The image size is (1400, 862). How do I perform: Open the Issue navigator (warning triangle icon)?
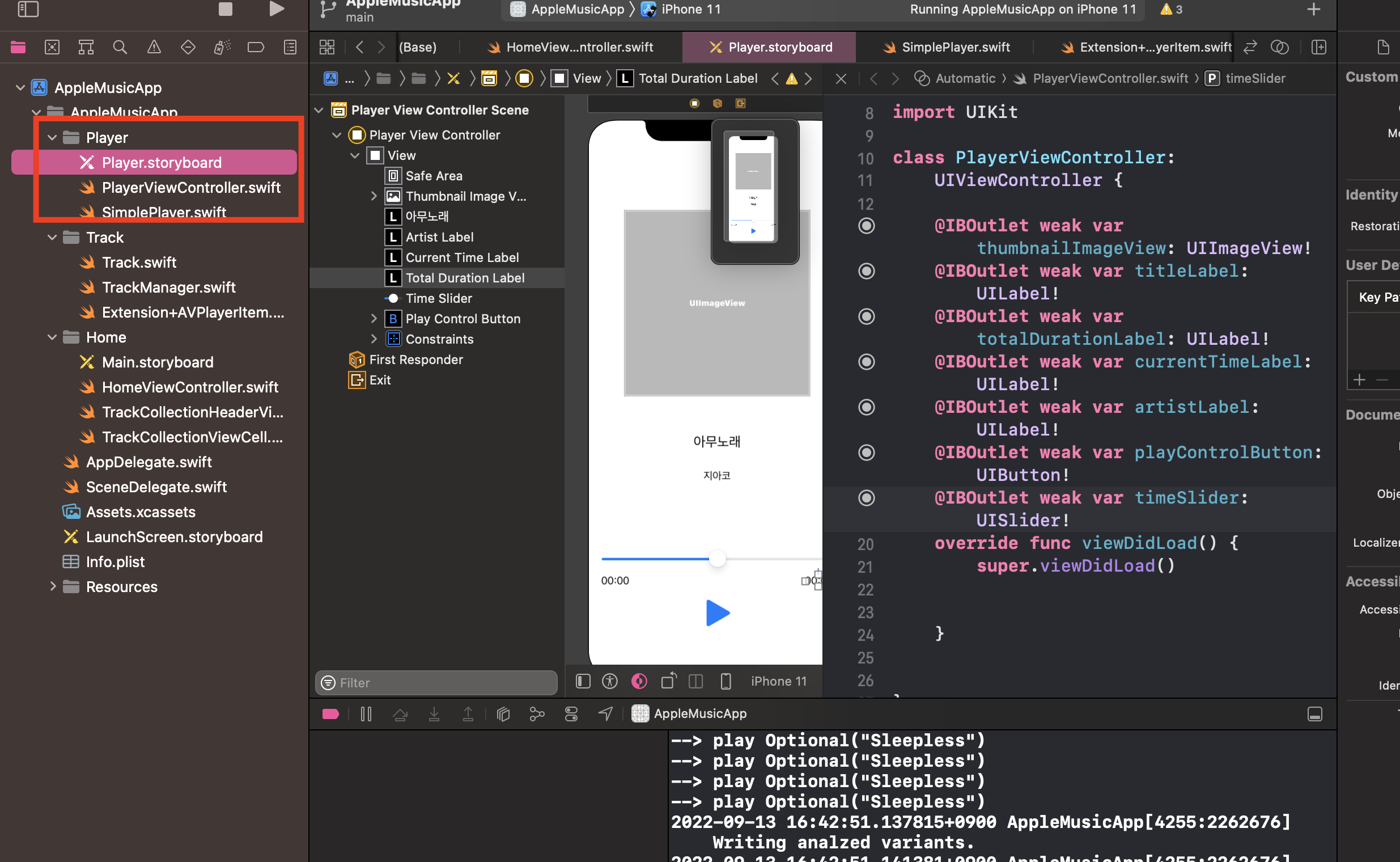tap(154, 47)
